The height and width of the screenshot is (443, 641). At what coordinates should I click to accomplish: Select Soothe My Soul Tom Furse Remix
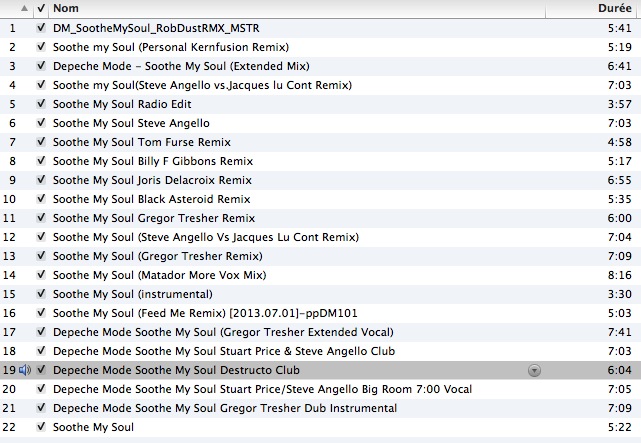142,142
